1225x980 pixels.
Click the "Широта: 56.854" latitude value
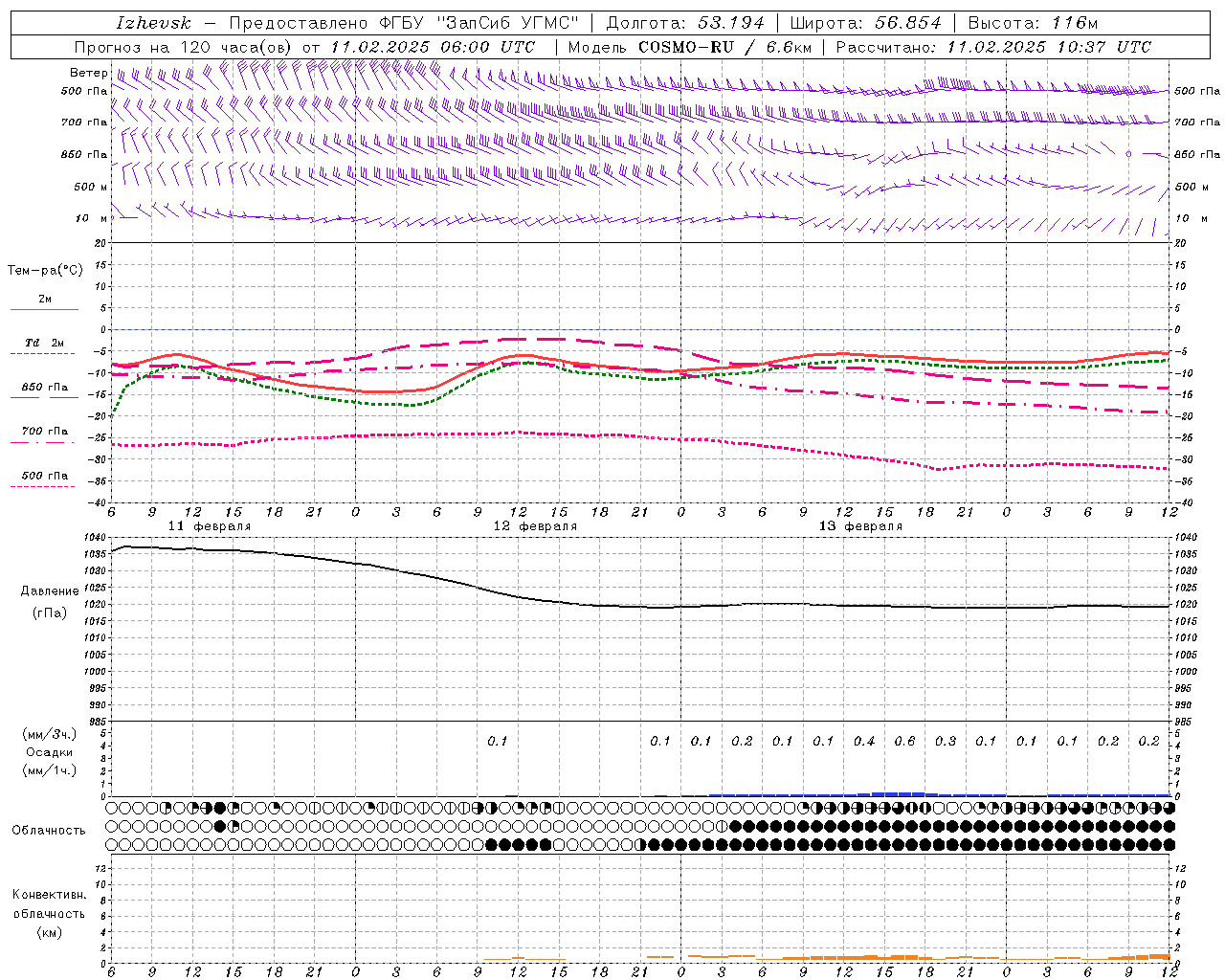(865, 23)
